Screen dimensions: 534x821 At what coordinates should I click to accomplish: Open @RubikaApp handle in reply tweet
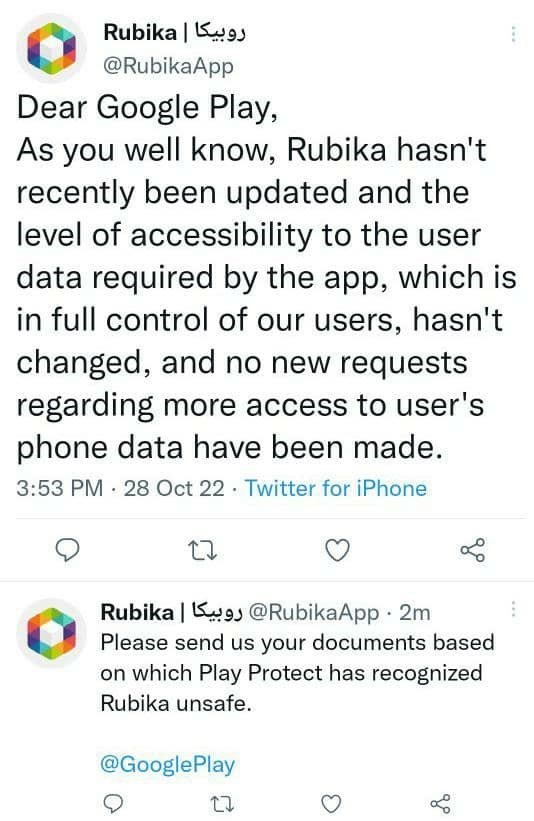point(313,612)
